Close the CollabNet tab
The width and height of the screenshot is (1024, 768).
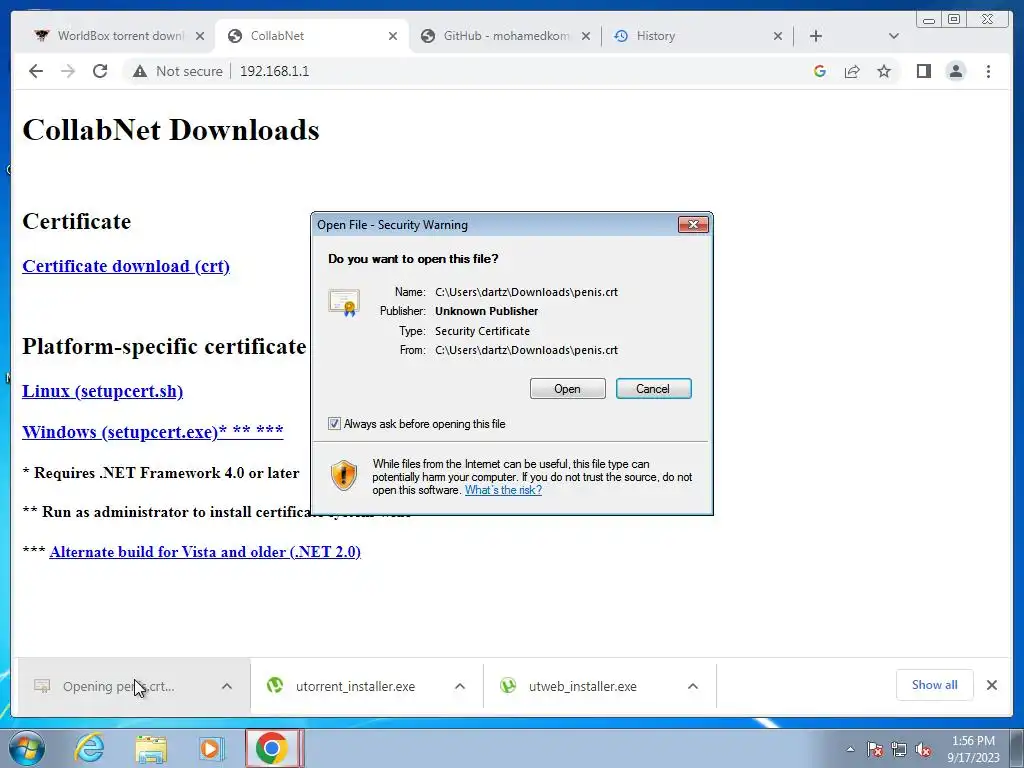point(392,36)
